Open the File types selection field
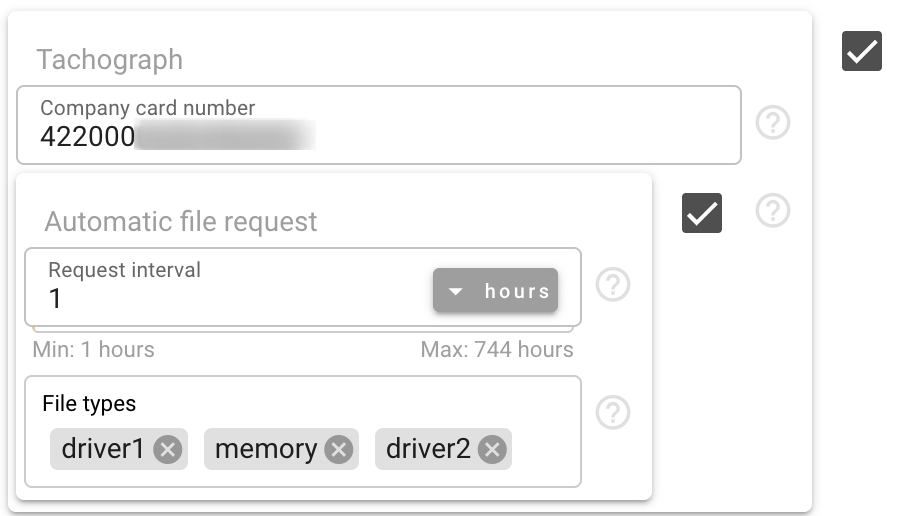Image resolution: width=904 pixels, height=516 pixels. click(303, 431)
